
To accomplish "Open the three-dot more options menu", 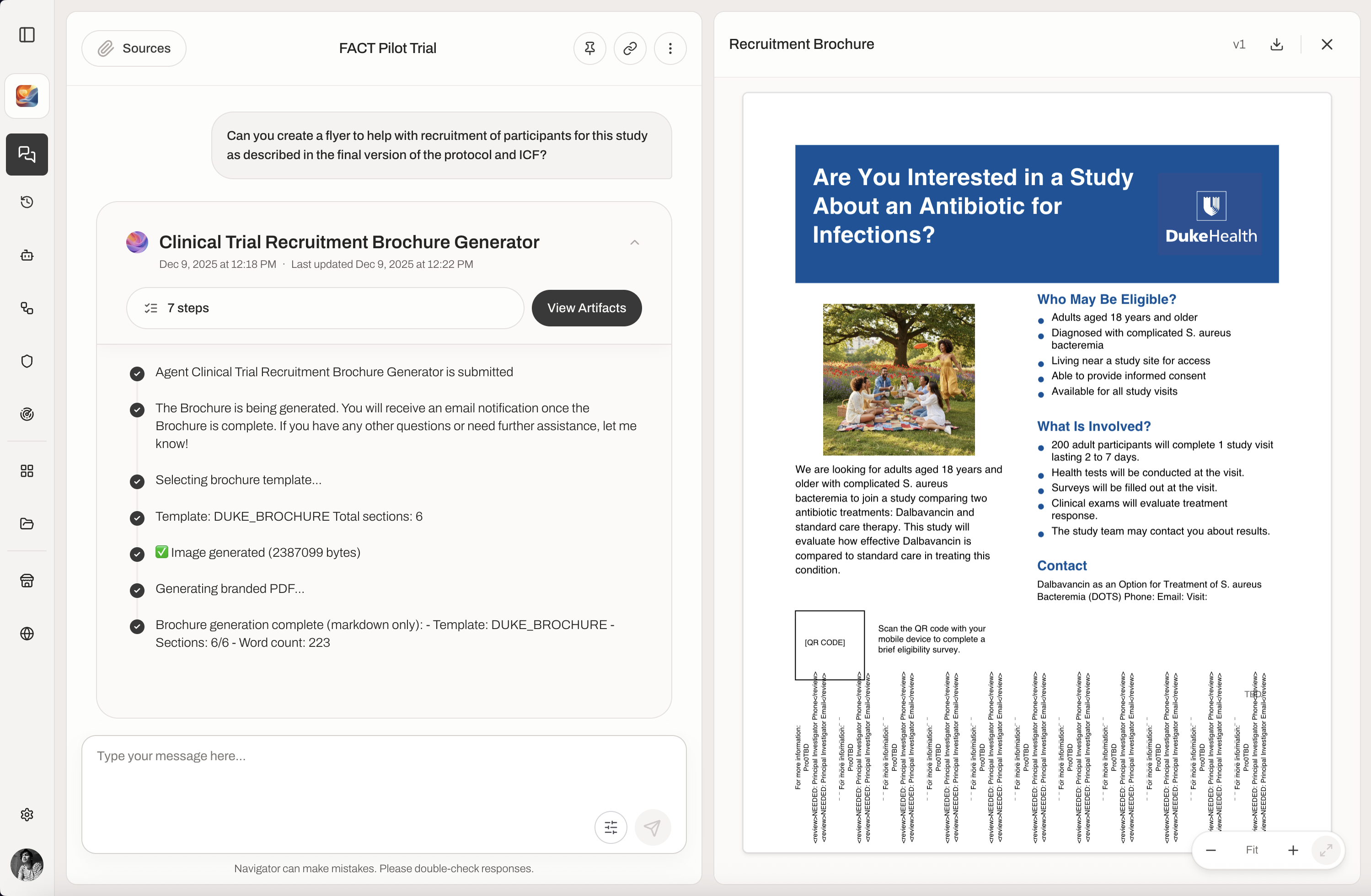I will (670, 48).
